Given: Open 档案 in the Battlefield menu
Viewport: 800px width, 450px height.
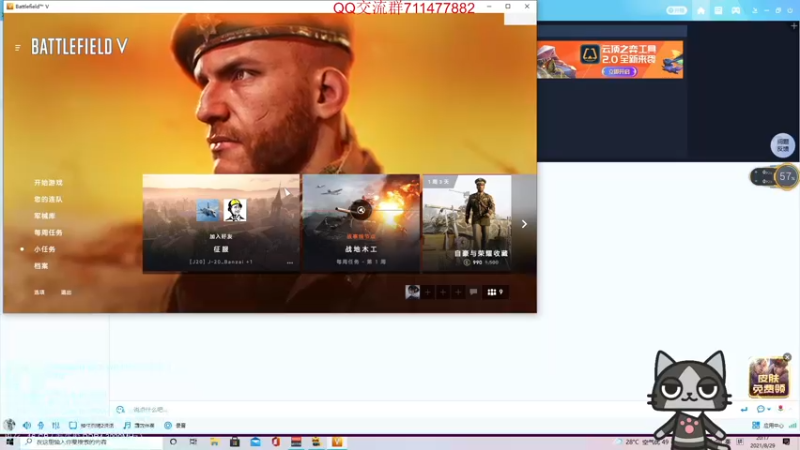Looking at the screenshot, I should [x=41, y=266].
